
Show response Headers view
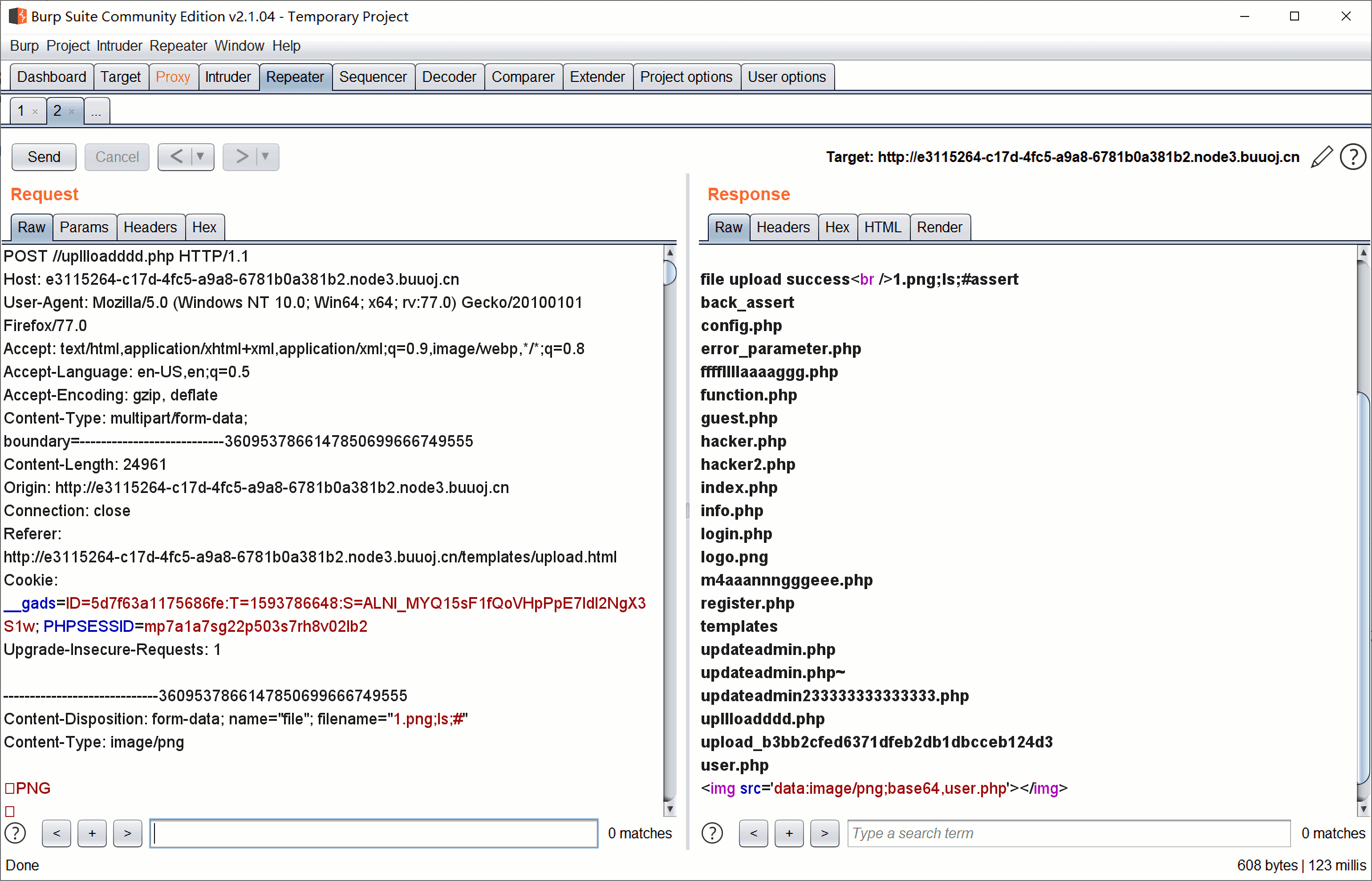pos(783,228)
